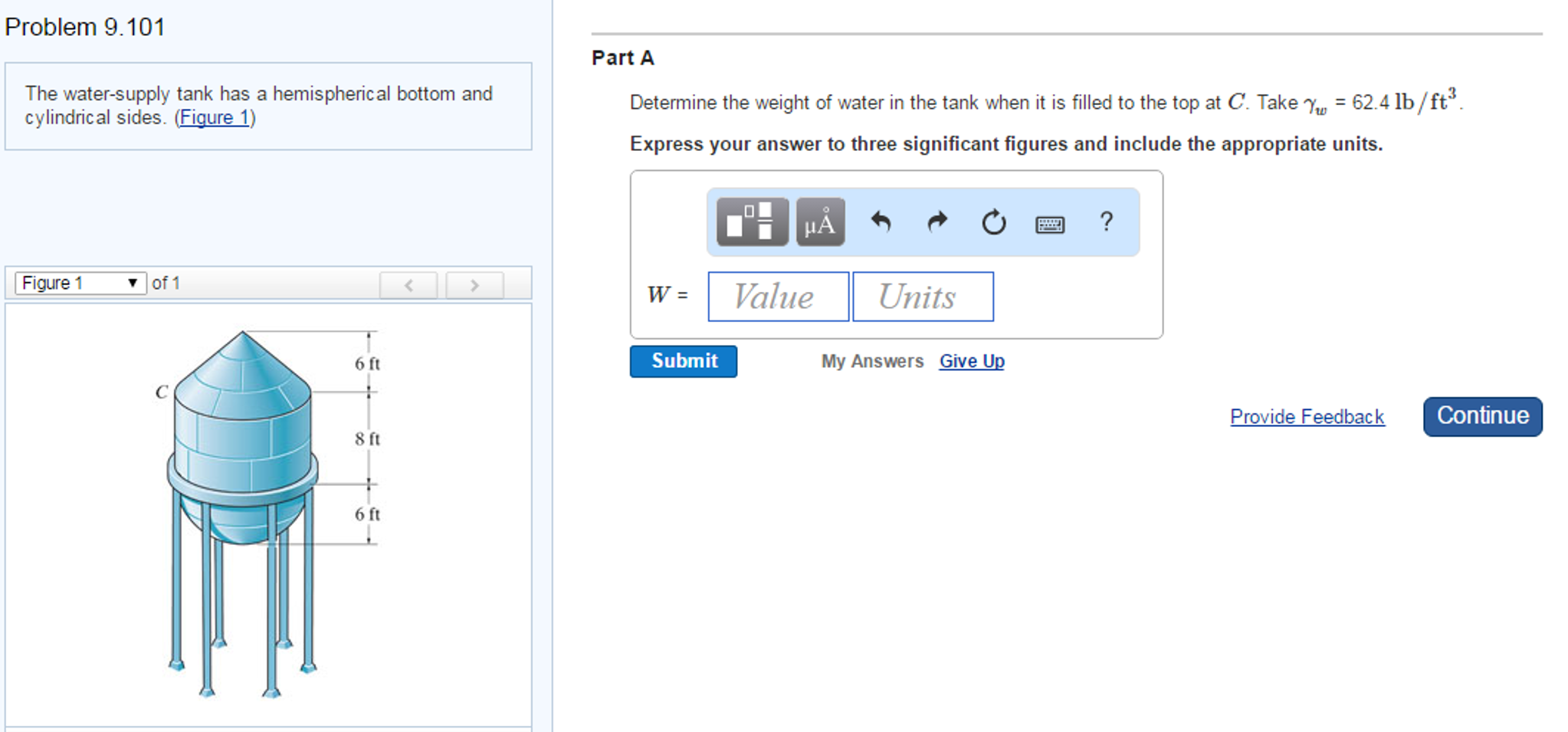Redo answer entry with curved arrow

coord(937,222)
